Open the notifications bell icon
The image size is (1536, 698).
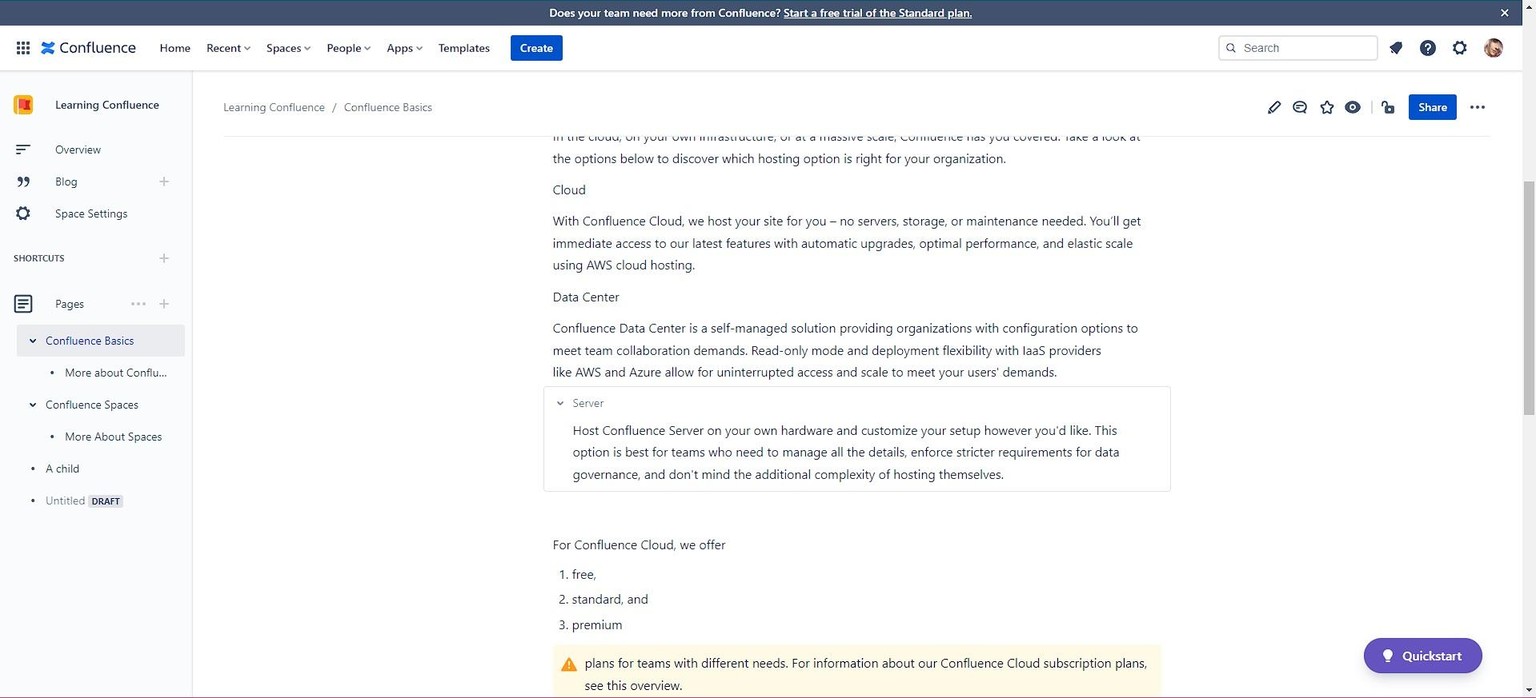point(1396,48)
